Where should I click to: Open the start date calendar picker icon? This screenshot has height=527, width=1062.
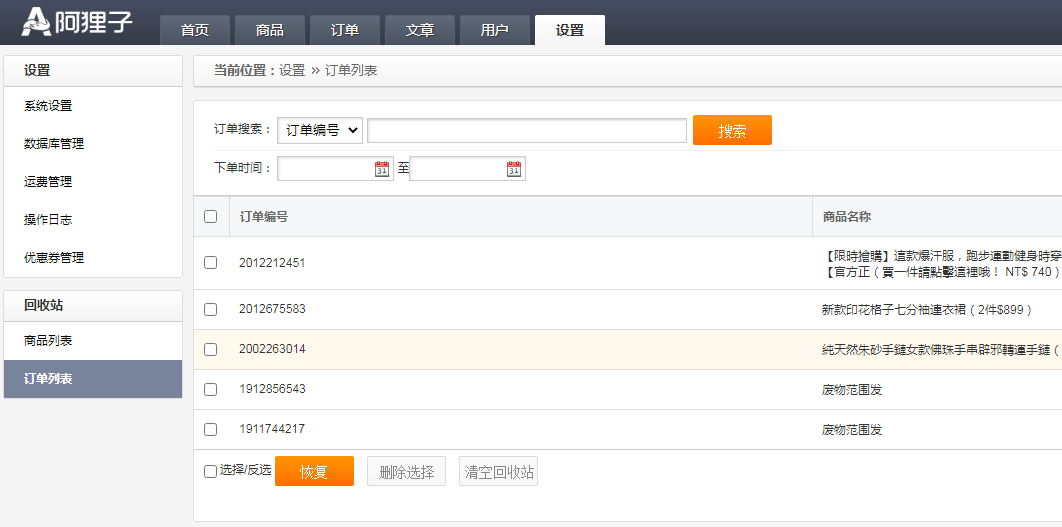(x=382, y=169)
